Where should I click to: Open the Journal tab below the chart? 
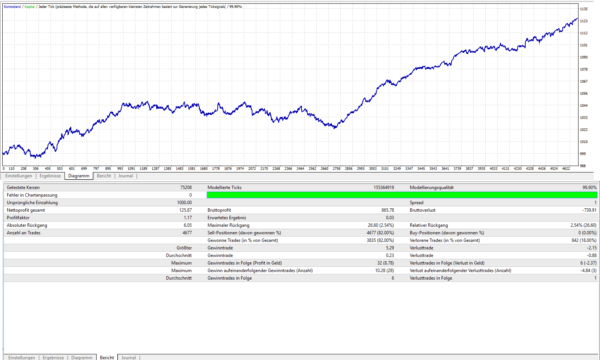pyautogui.click(x=126, y=176)
